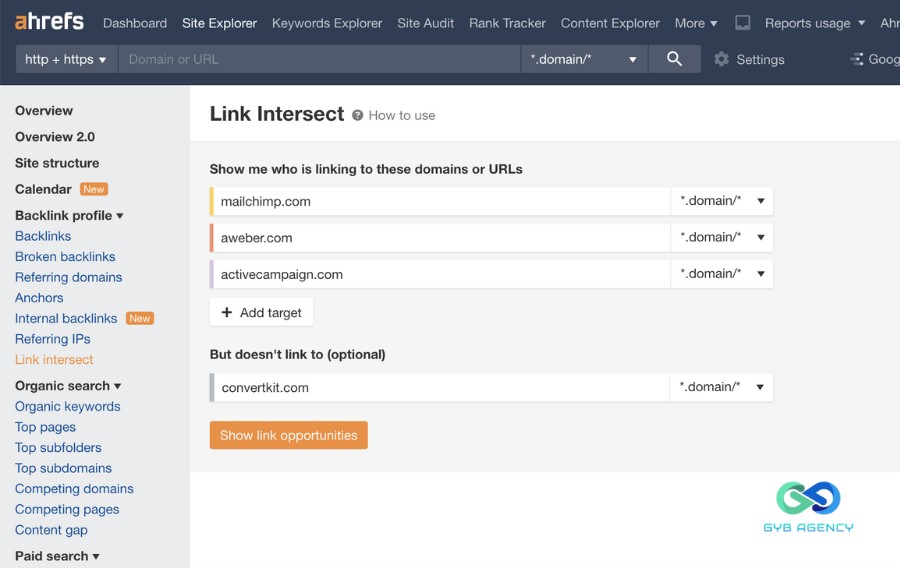The width and height of the screenshot is (900, 568).
Task: Open Settings gear in search bar
Action: pyautogui.click(x=721, y=59)
